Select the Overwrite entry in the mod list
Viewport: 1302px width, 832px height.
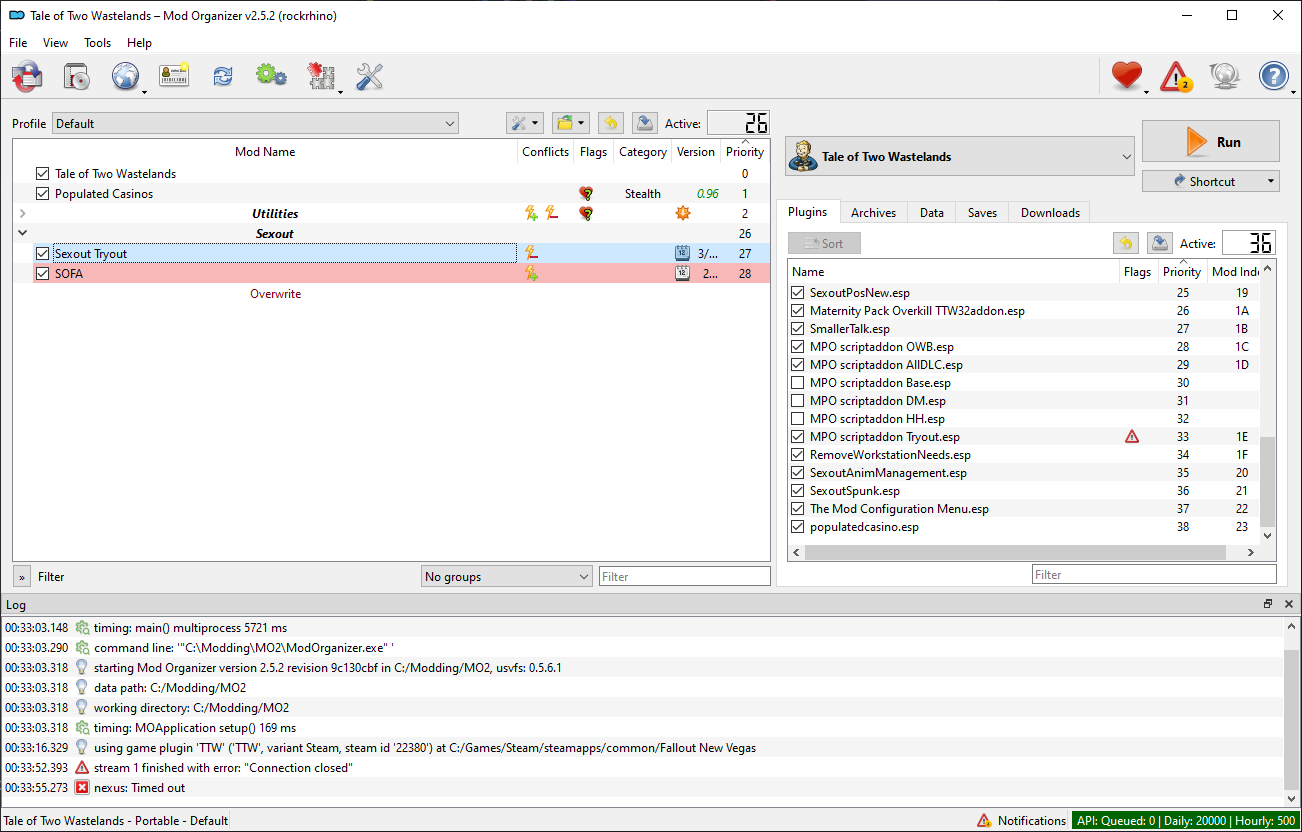(275, 294)
